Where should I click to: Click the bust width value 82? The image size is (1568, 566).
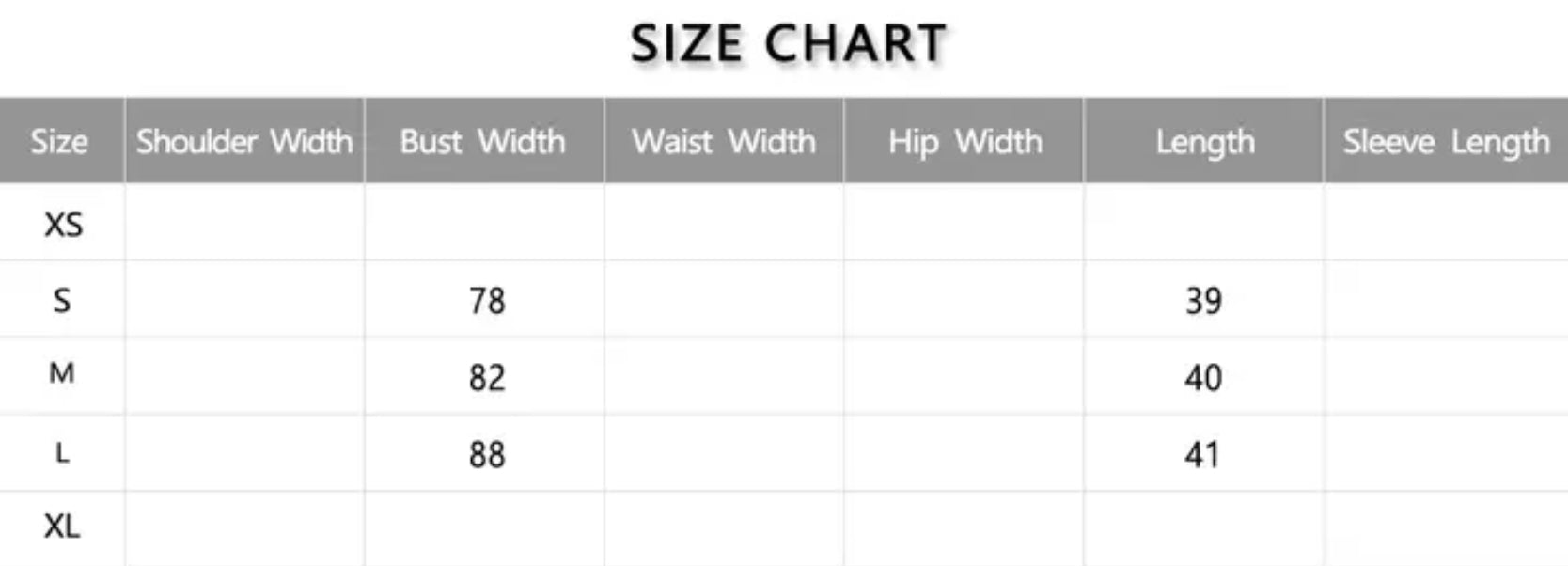[487, 378]
